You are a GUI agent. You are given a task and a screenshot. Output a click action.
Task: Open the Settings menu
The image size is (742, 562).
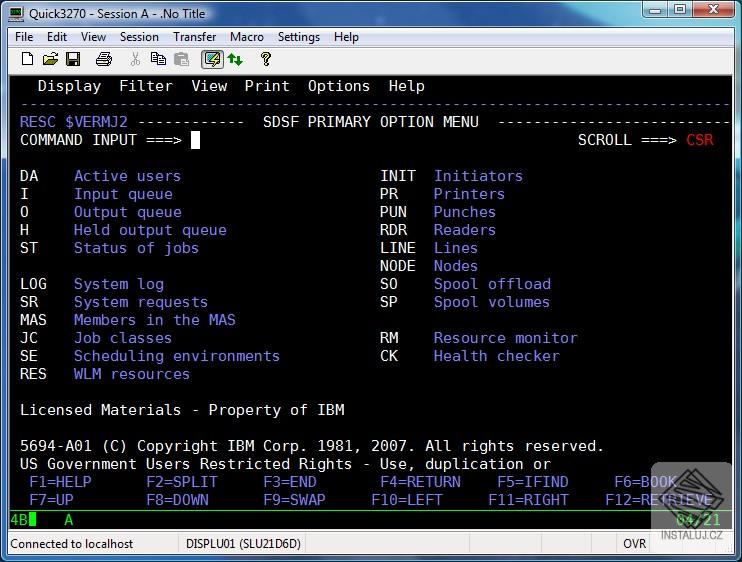(299, 37)
